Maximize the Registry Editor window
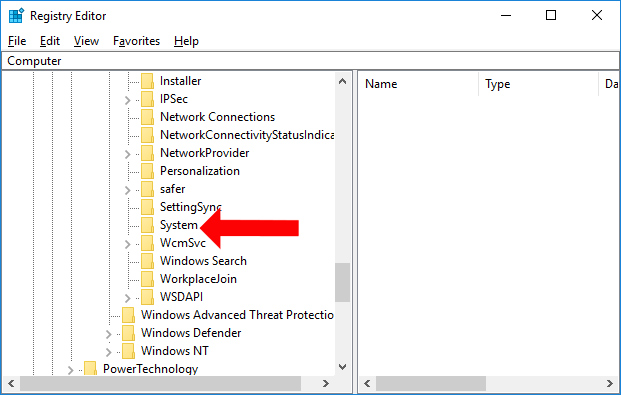 pos(551,15)
